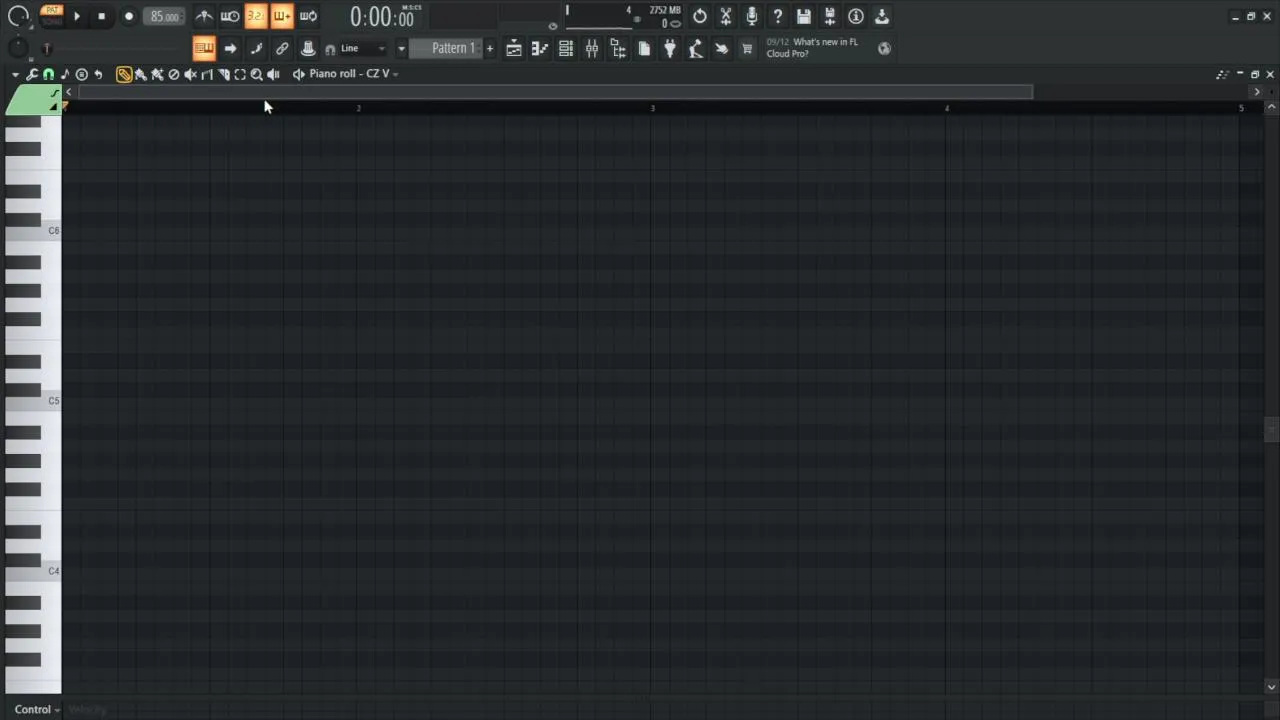The image size is (1280, 720).
Task: Save project with floppy disk icon
Action: (804, 16)
